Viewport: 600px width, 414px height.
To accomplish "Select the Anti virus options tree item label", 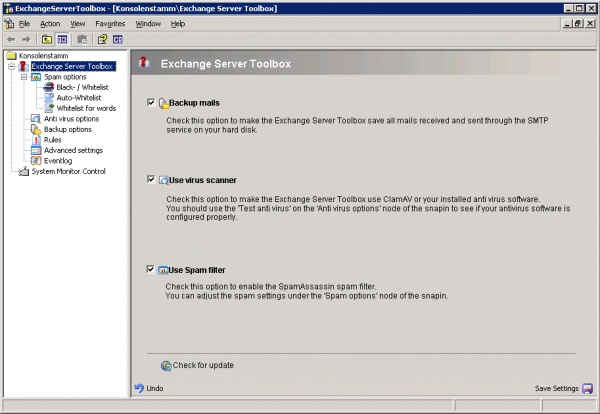I will point(72,119).
